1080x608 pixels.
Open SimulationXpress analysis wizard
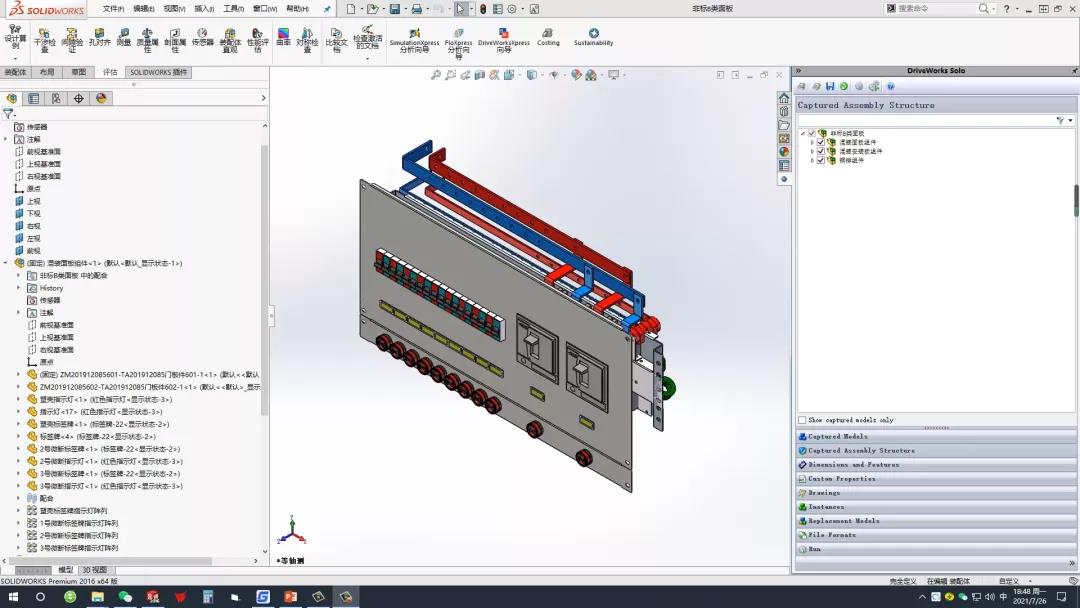[414, 40]
